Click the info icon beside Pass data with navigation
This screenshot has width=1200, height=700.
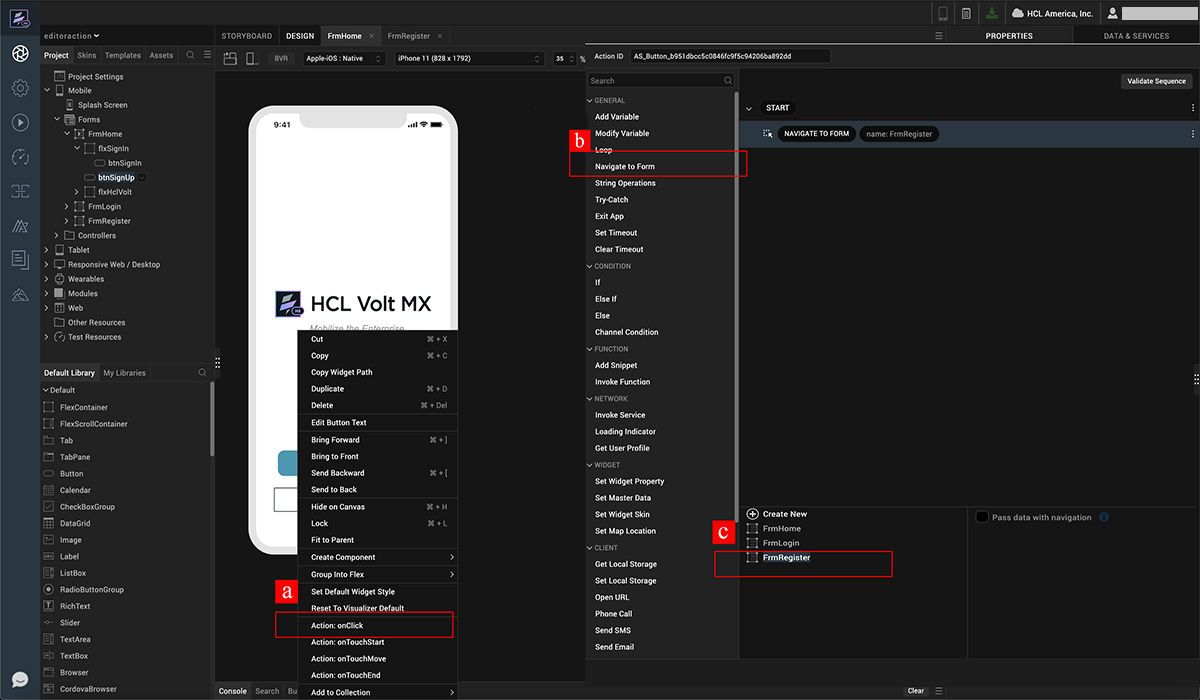coord(1104,517)
